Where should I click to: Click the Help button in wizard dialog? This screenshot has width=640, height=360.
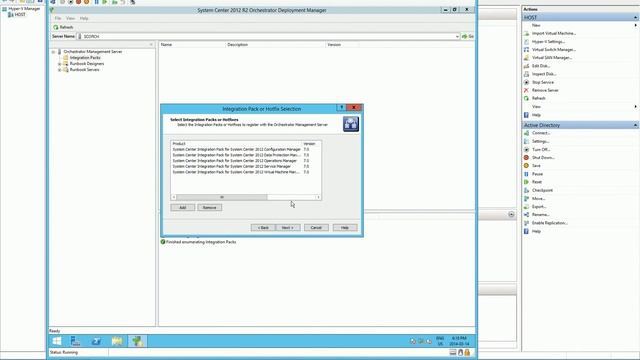345,227
